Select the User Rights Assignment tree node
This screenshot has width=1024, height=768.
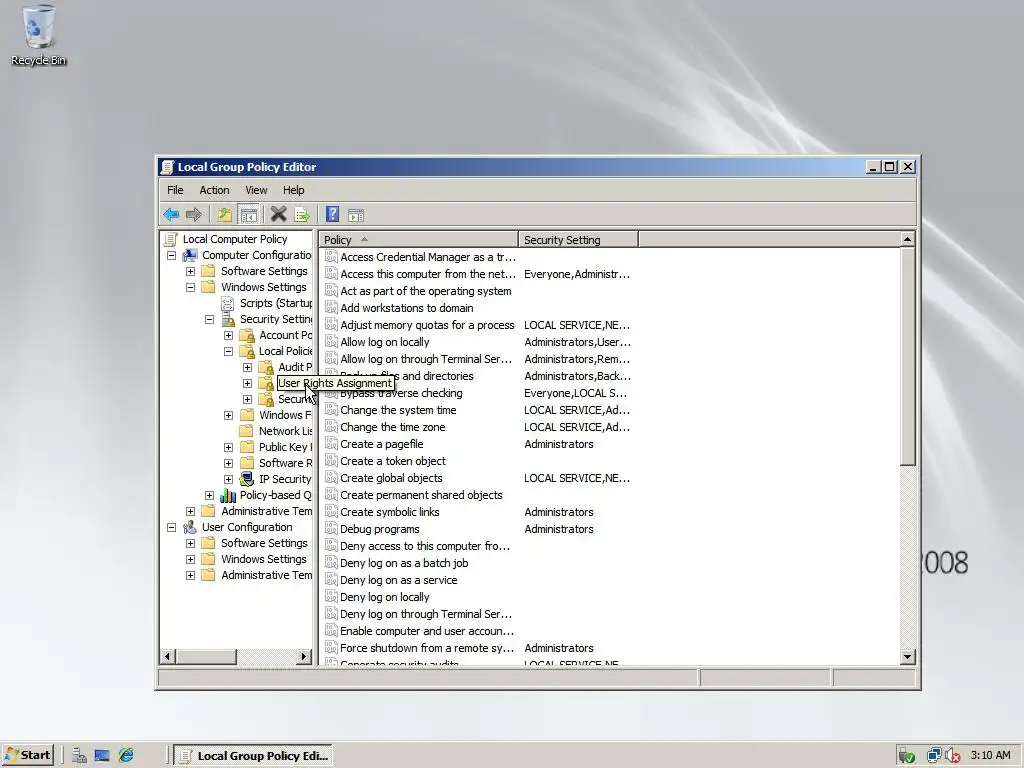click(x=335, y=383)
